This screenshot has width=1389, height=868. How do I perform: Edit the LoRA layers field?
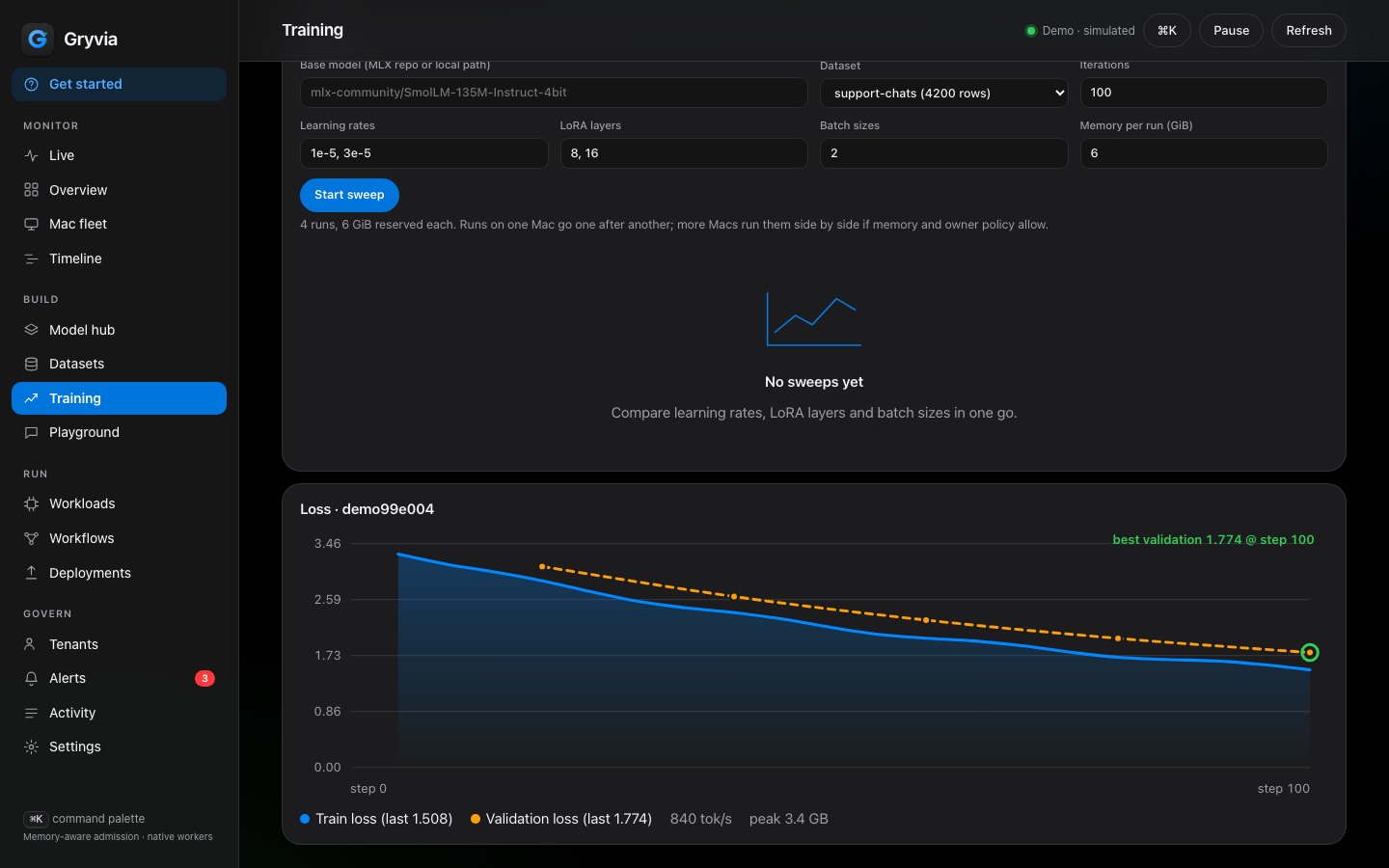coord(684,153)
